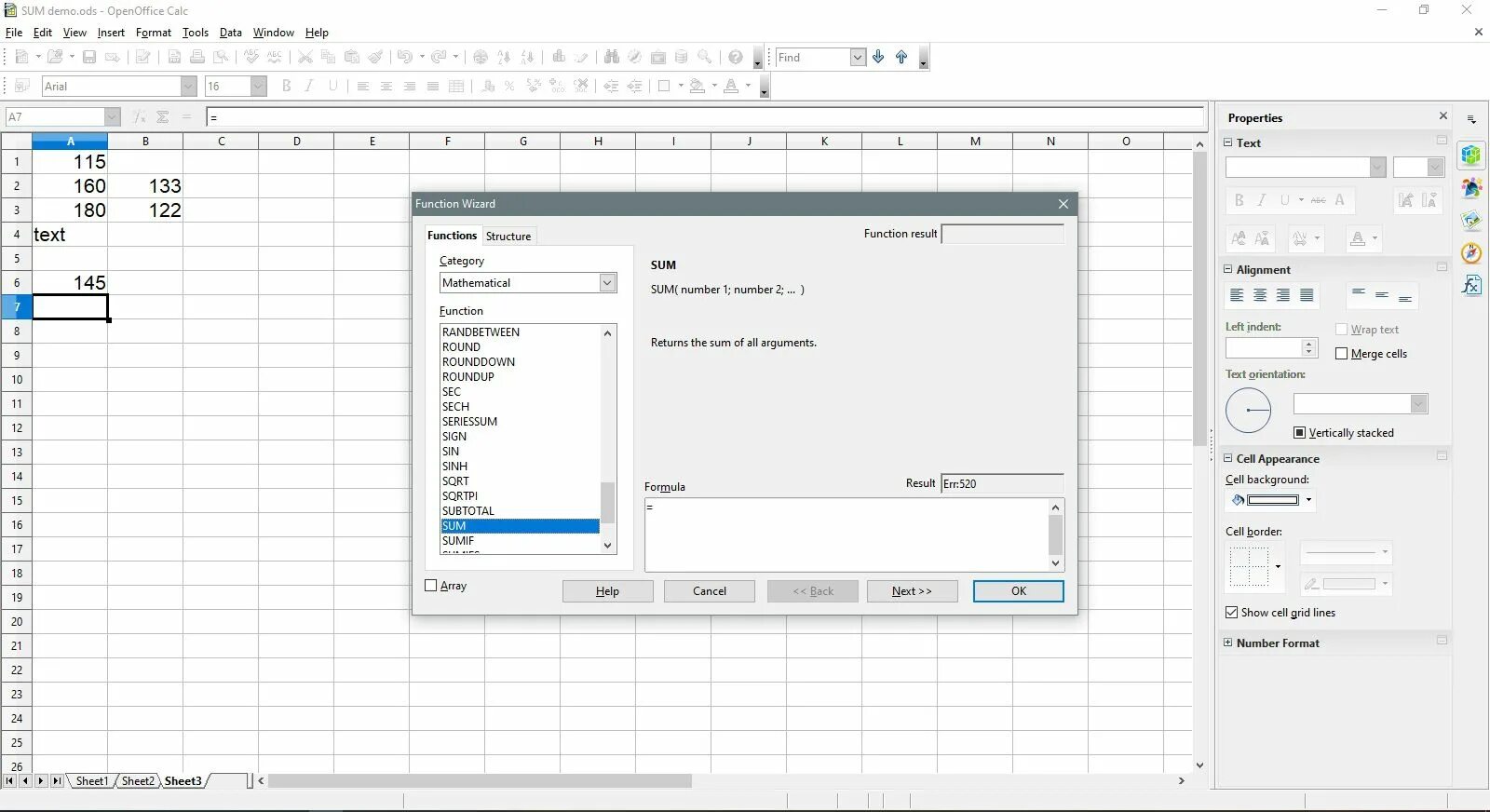1490x812 pixels.
Task: Collapse the Alignment section in Properties
Action: (x=1227, y=270)
